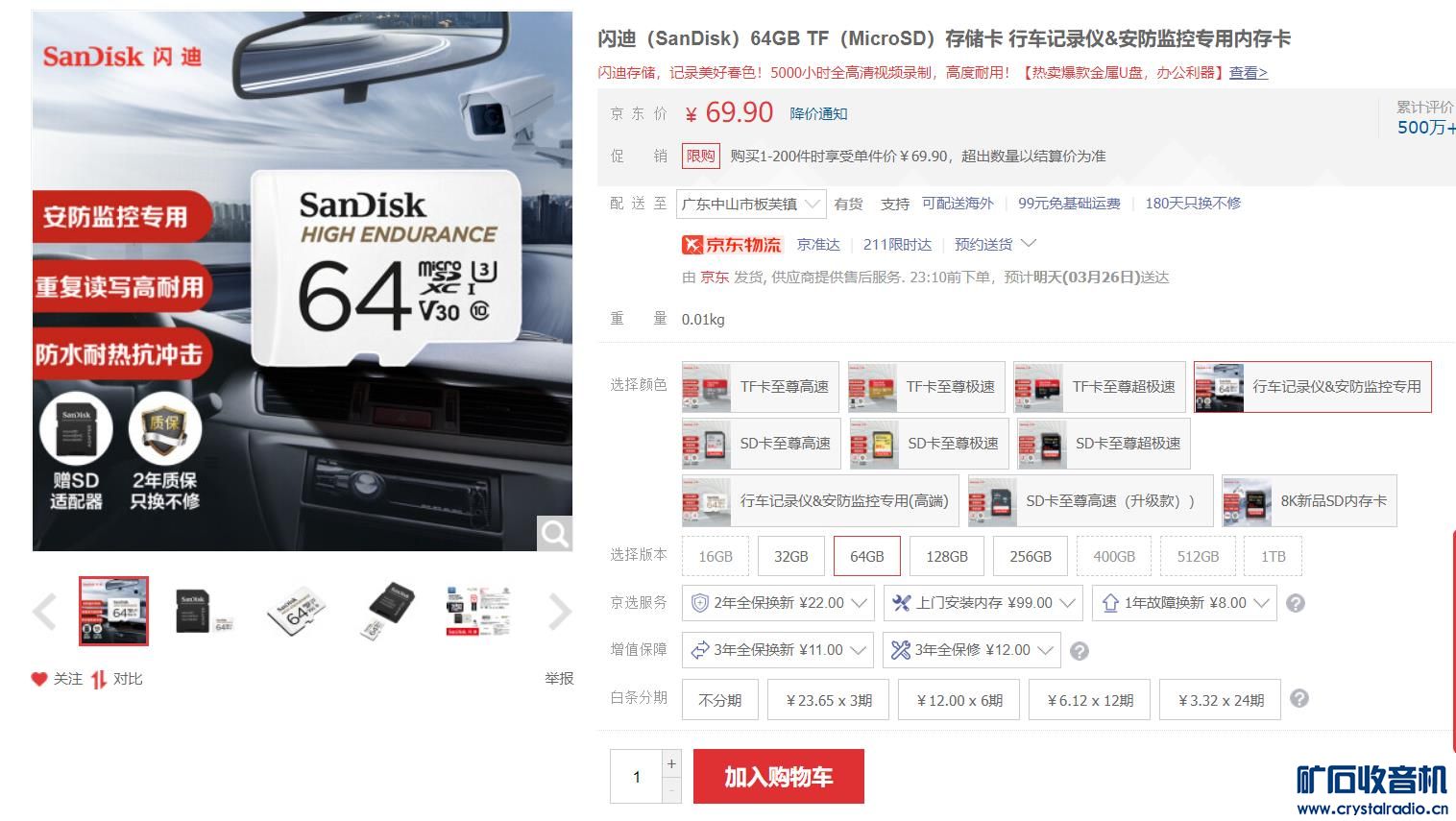1456x821 pixels.
Task: Expand the 预约送货 chevron
Action: [1029, 244]
